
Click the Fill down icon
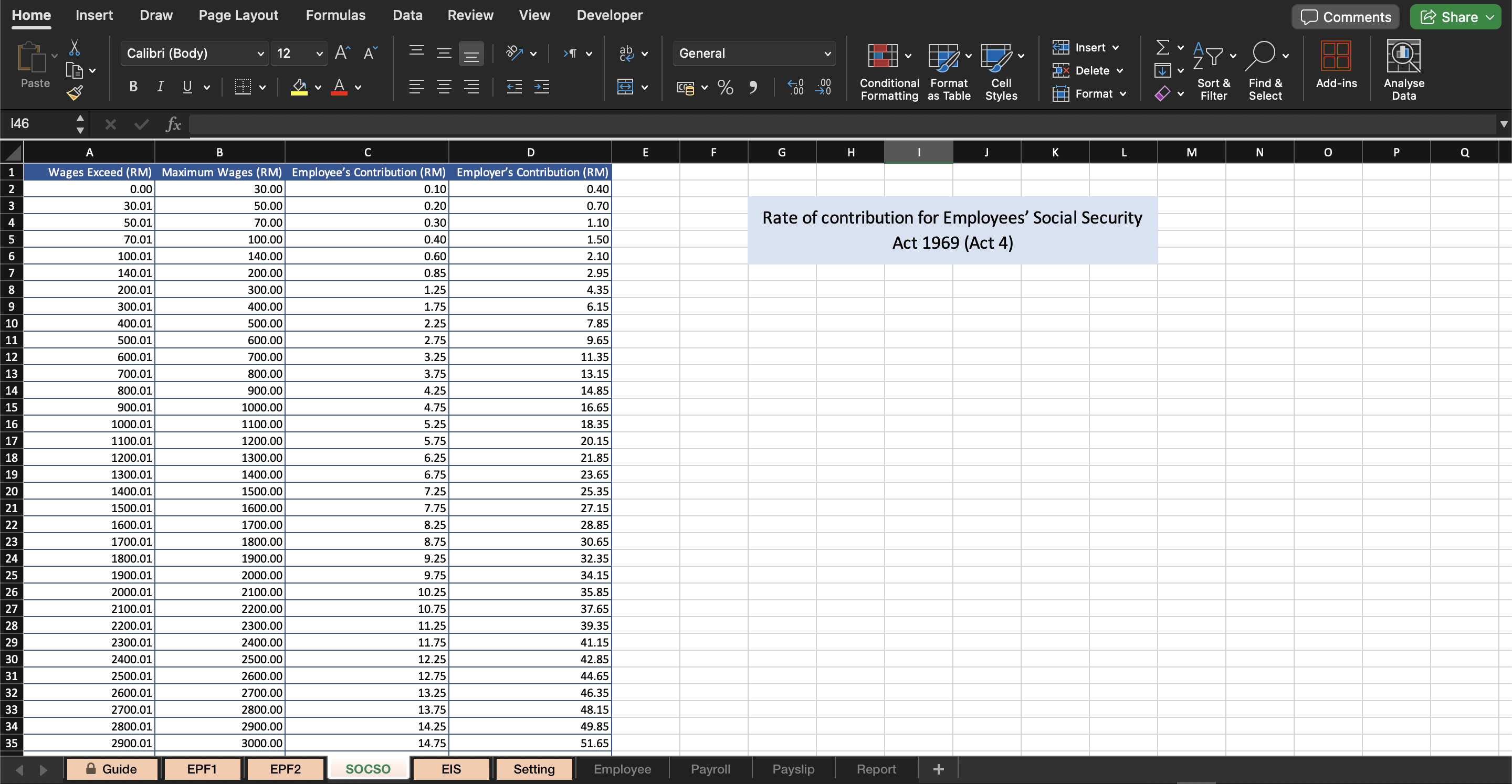(x=1163, y=70)
